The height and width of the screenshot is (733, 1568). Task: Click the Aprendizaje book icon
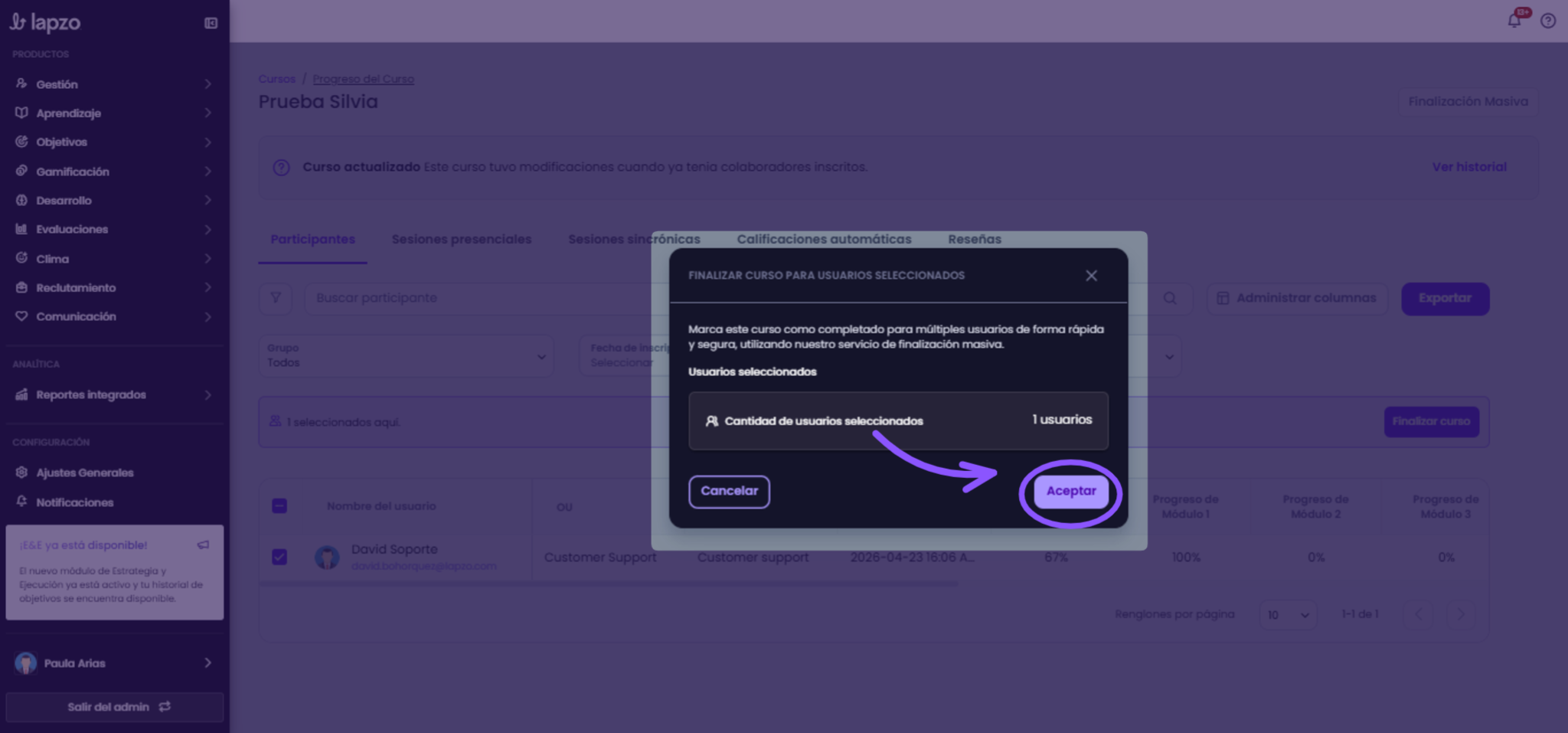click(21, 113)
